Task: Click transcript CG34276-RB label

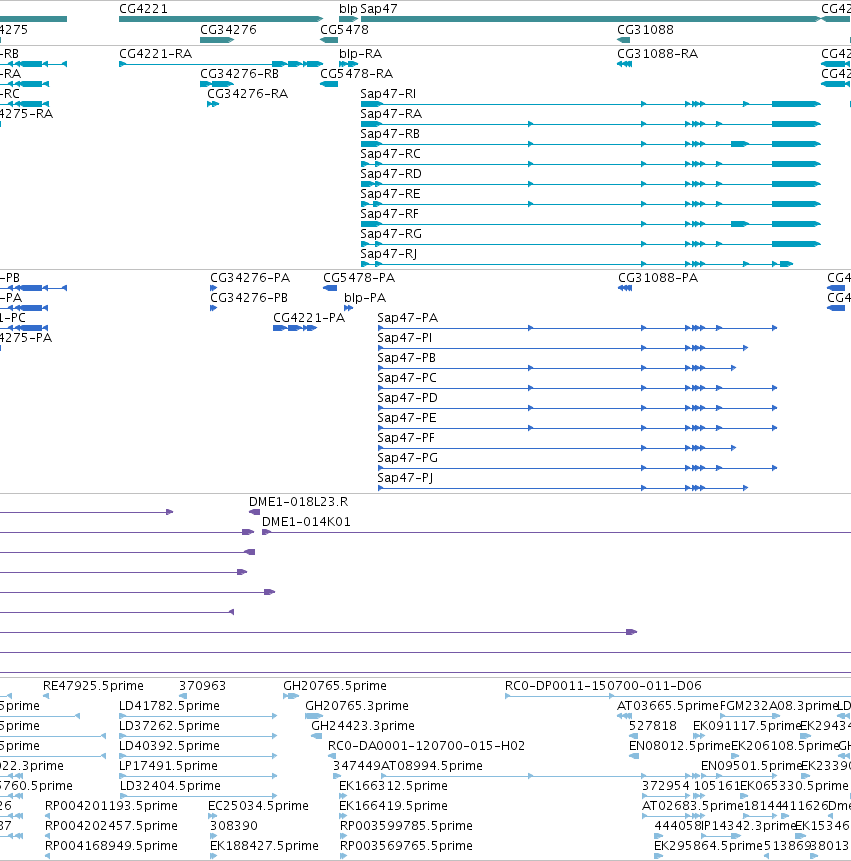Action: coord(239,74)
